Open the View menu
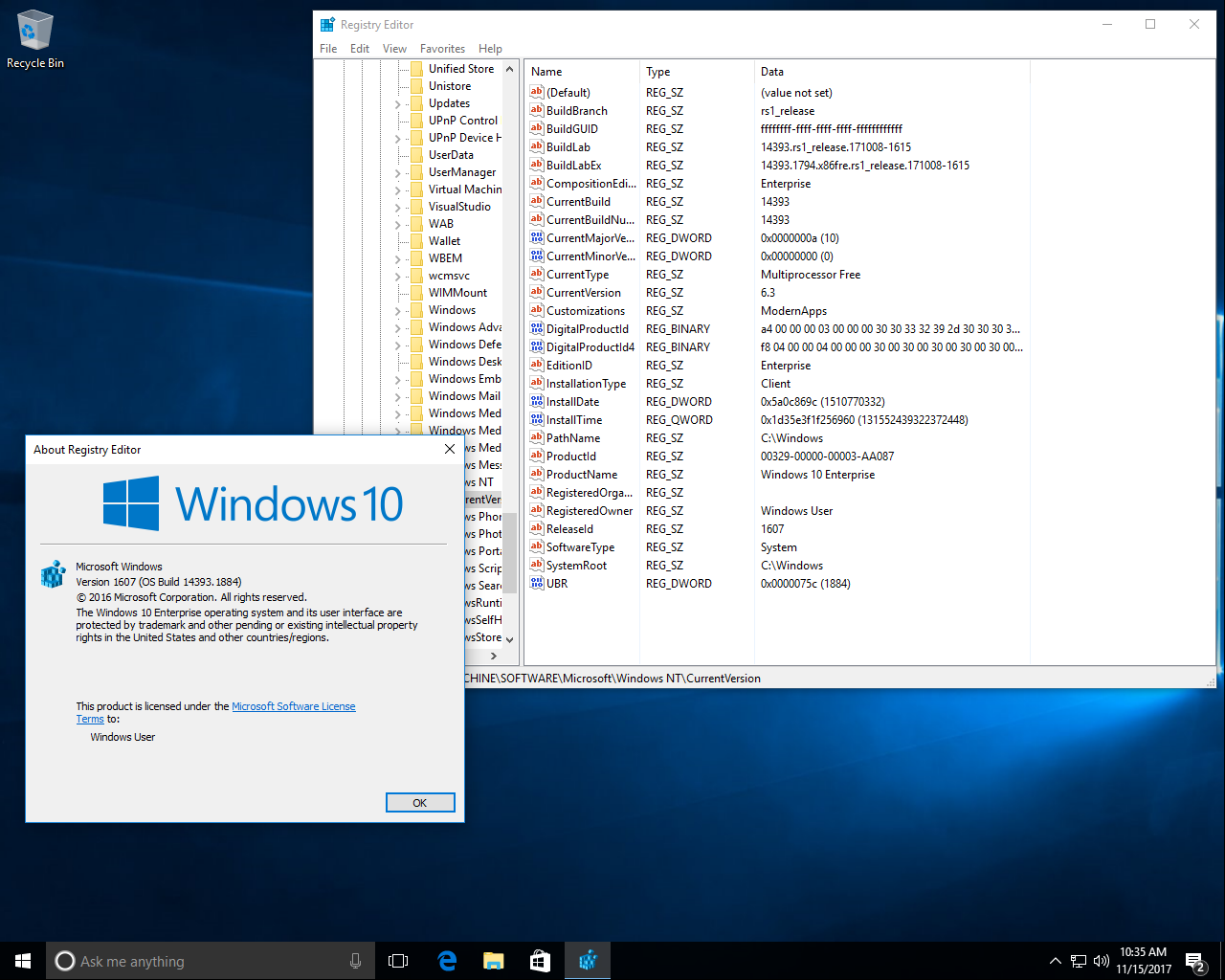 pyautogui.click(x=394, y=49)
